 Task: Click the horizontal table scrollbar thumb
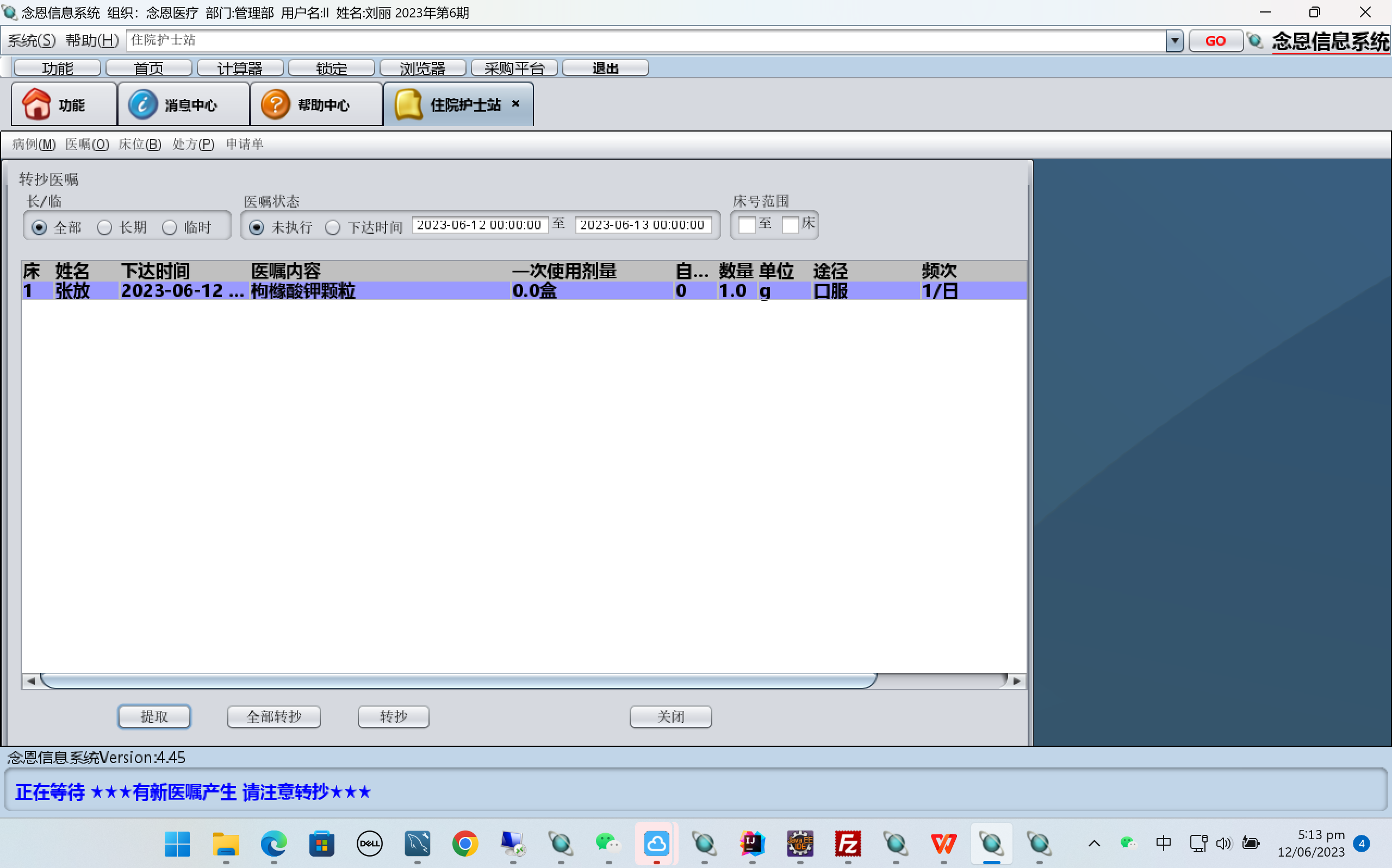pyautogui.click(x=458, y=681)
